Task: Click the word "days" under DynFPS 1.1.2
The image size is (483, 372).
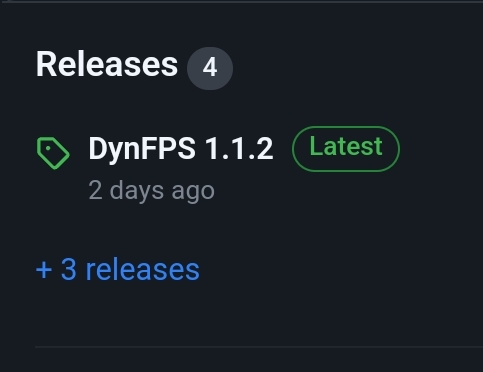Action: click(137, 191)
